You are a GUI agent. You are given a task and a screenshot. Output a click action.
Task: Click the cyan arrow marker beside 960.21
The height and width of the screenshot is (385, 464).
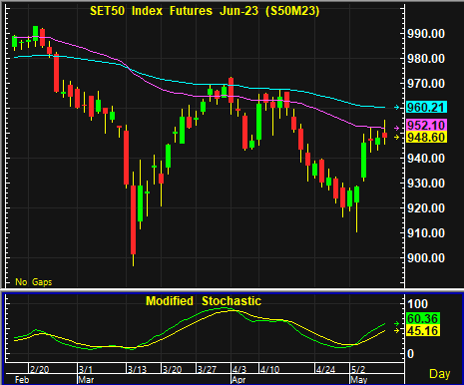point(397,107)
